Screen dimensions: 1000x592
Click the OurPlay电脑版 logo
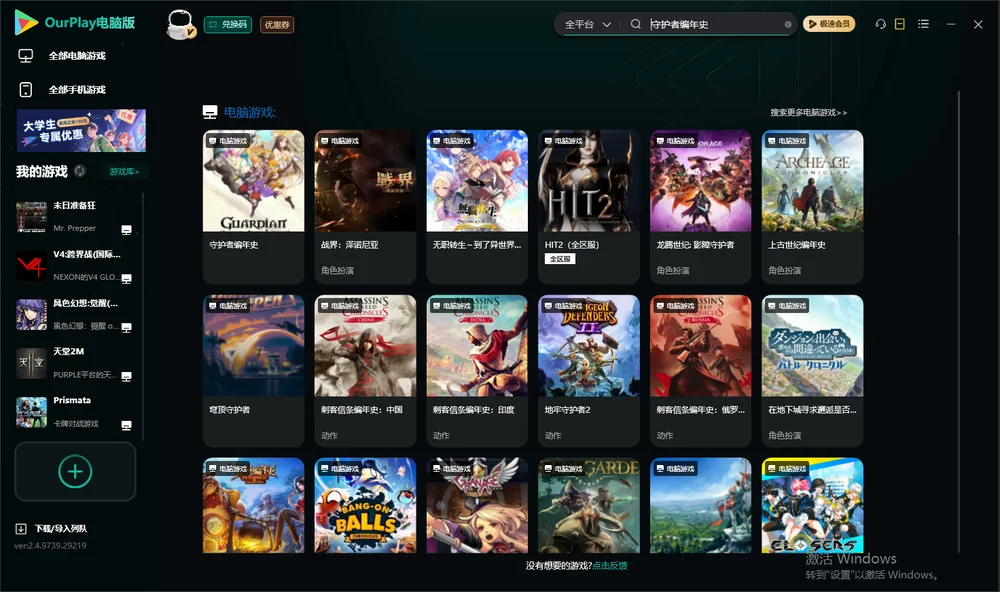[x=75, y=23]
